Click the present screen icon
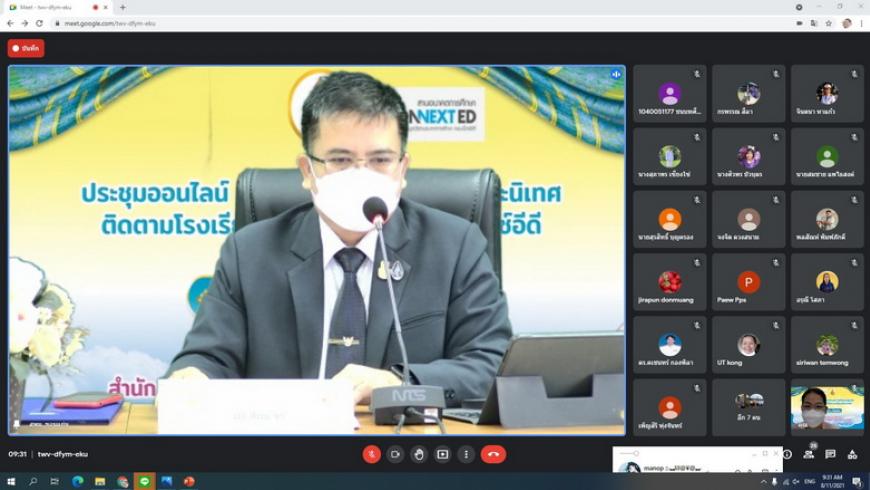The image size is (870, 490). (x=443, y=454)
